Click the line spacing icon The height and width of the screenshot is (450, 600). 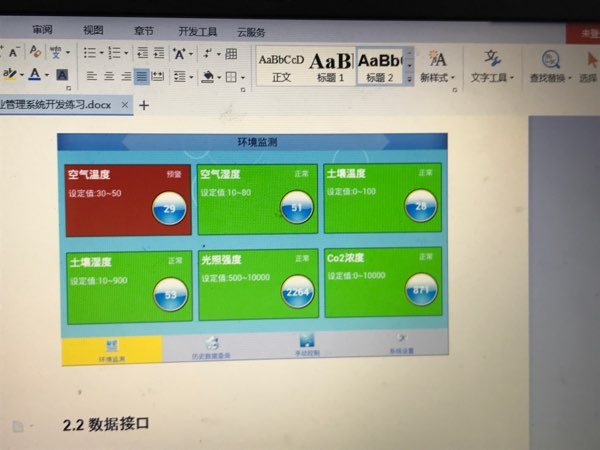(179, 77)
